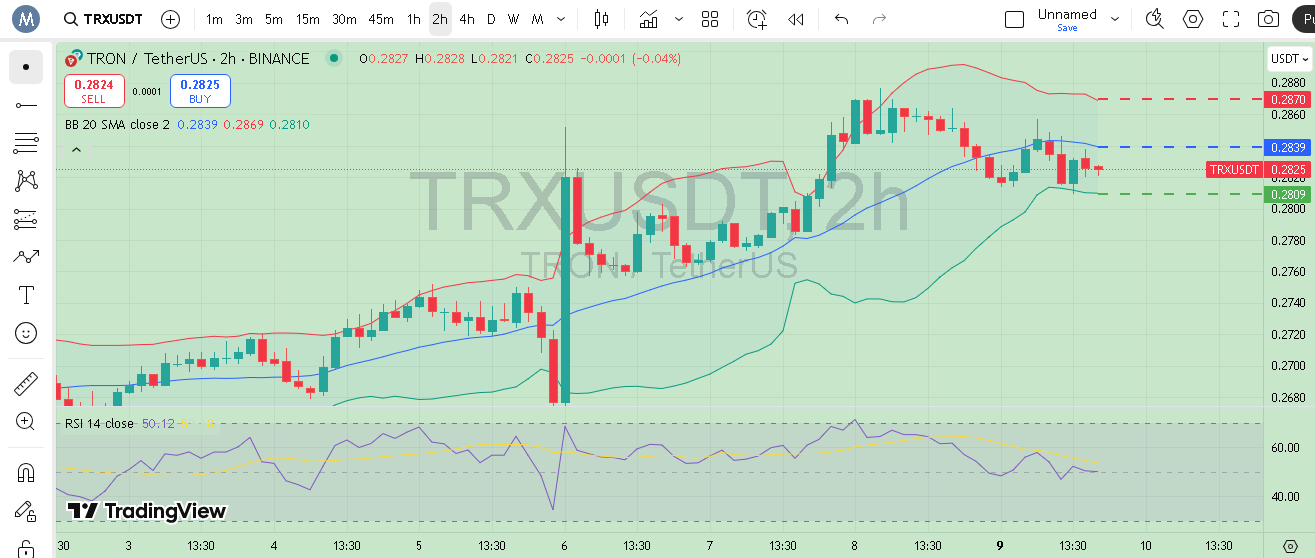Toggle stay in drawing mode
This screenshot has width=1315, height=558.
(x=26, y=510)
